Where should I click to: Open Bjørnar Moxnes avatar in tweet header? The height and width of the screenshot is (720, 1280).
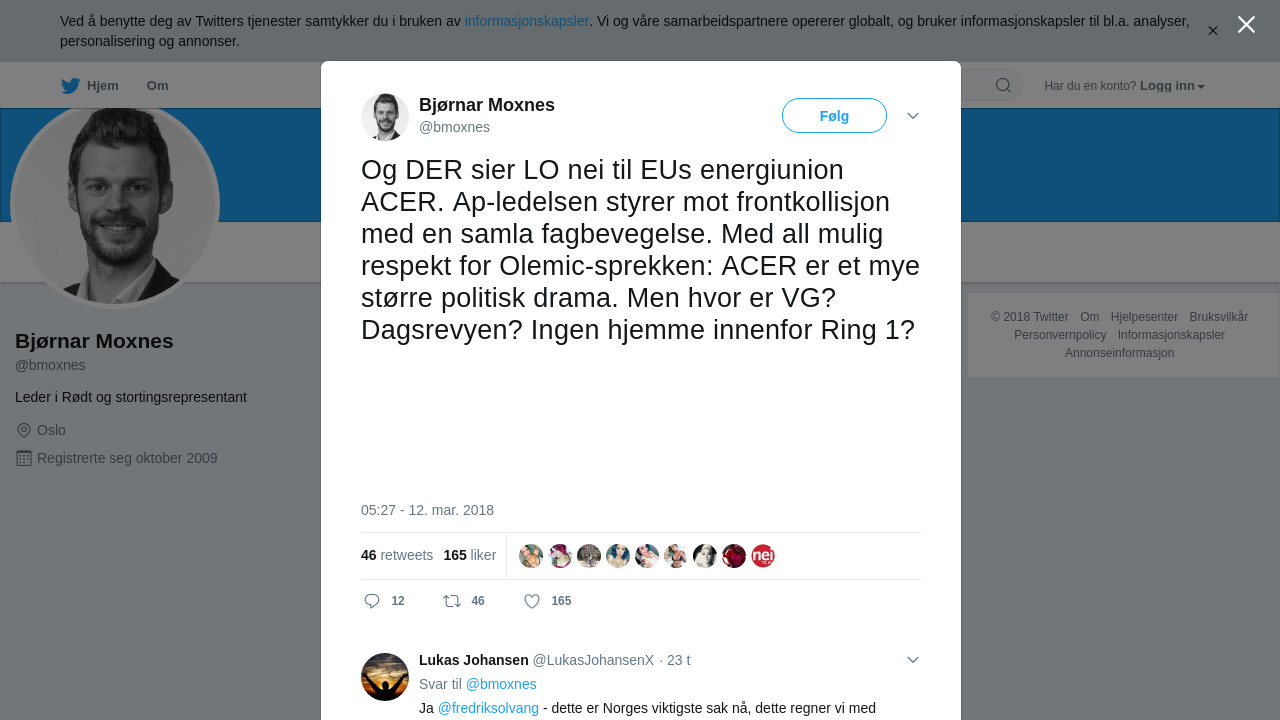pos(385,117)
